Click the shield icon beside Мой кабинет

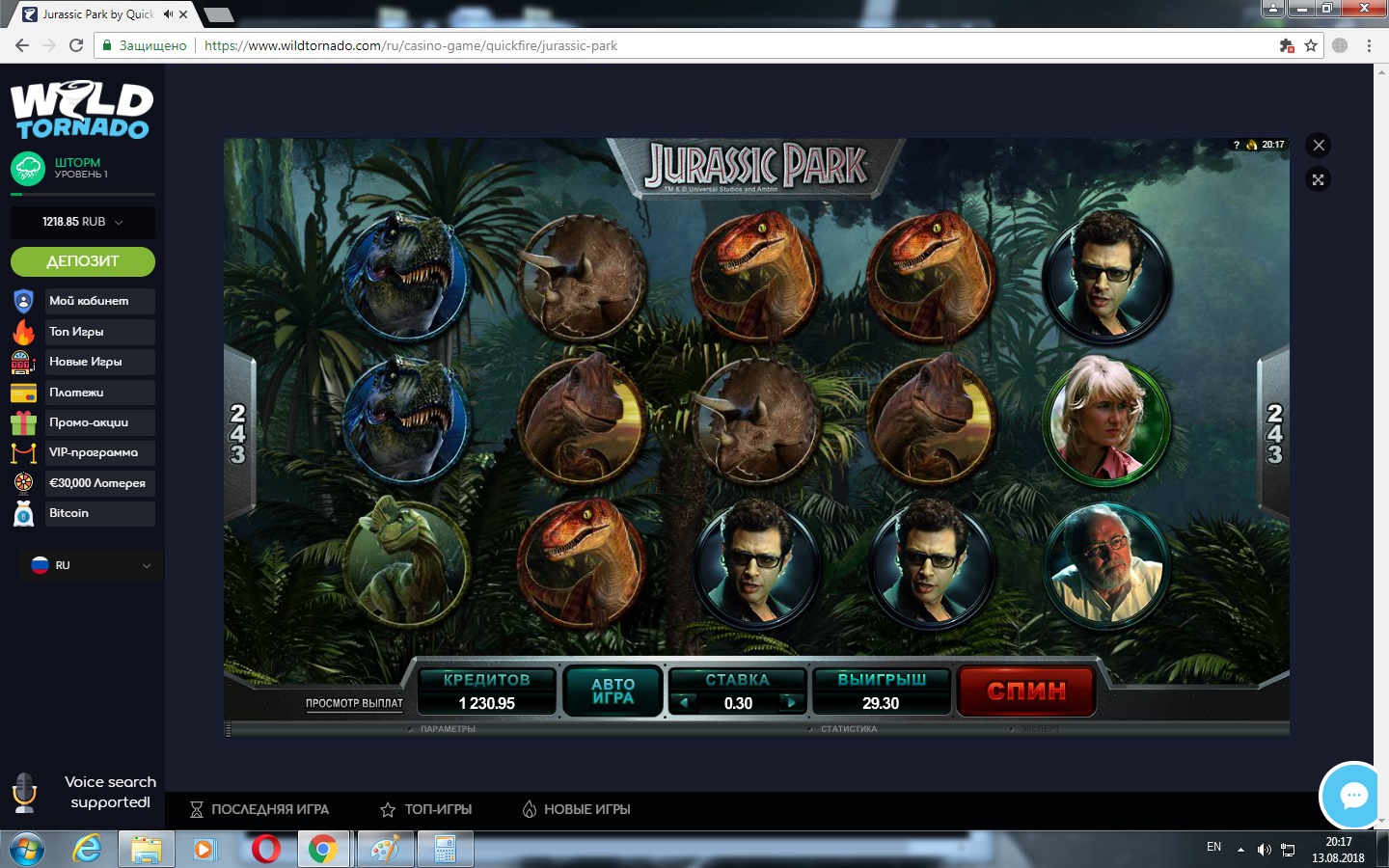tap(23, 301)
